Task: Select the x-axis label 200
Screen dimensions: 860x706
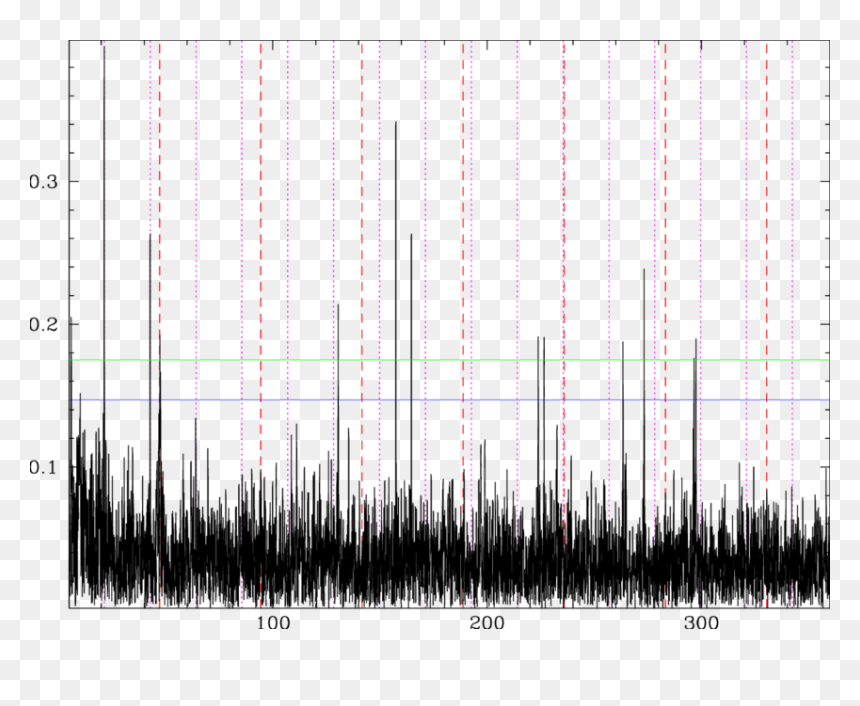Action: pos(487,623)
